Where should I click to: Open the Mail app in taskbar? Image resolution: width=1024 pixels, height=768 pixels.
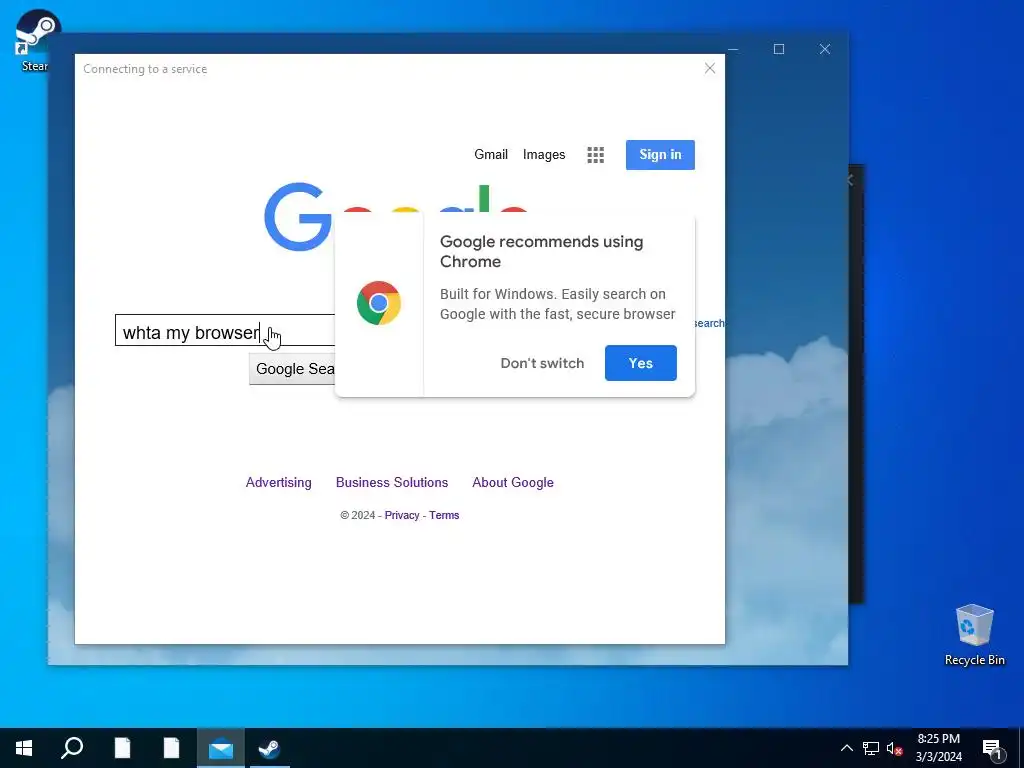(221, 748)
